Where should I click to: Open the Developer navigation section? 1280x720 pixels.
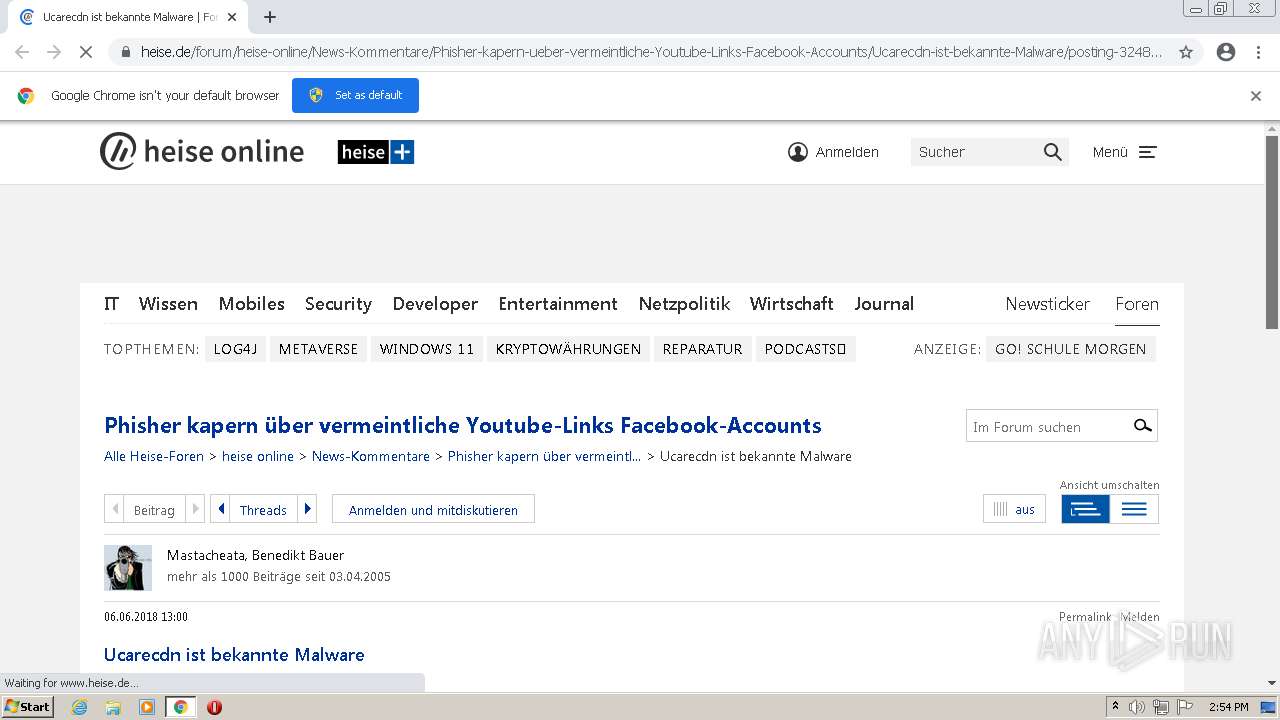pos(435,304)
